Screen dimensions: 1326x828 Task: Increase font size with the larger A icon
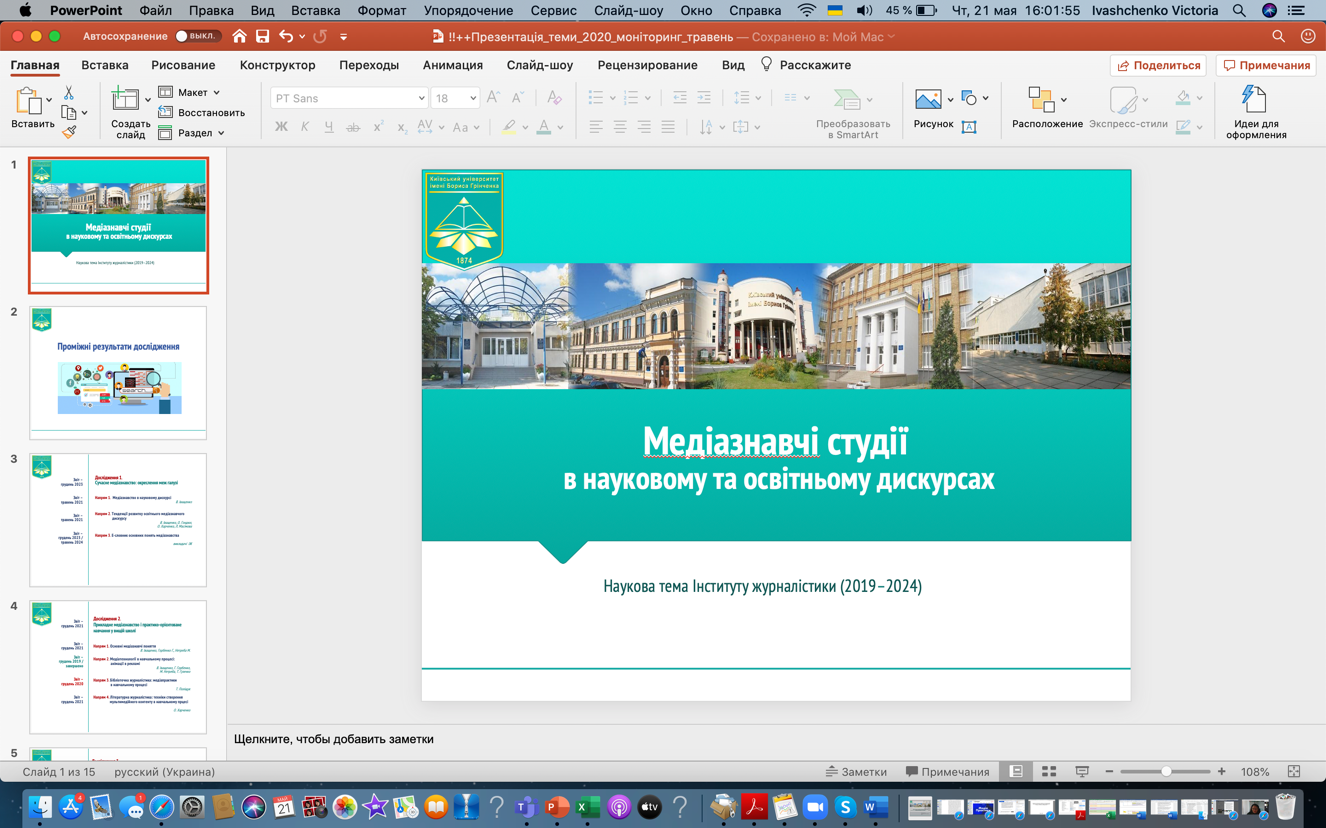(493, 98)
